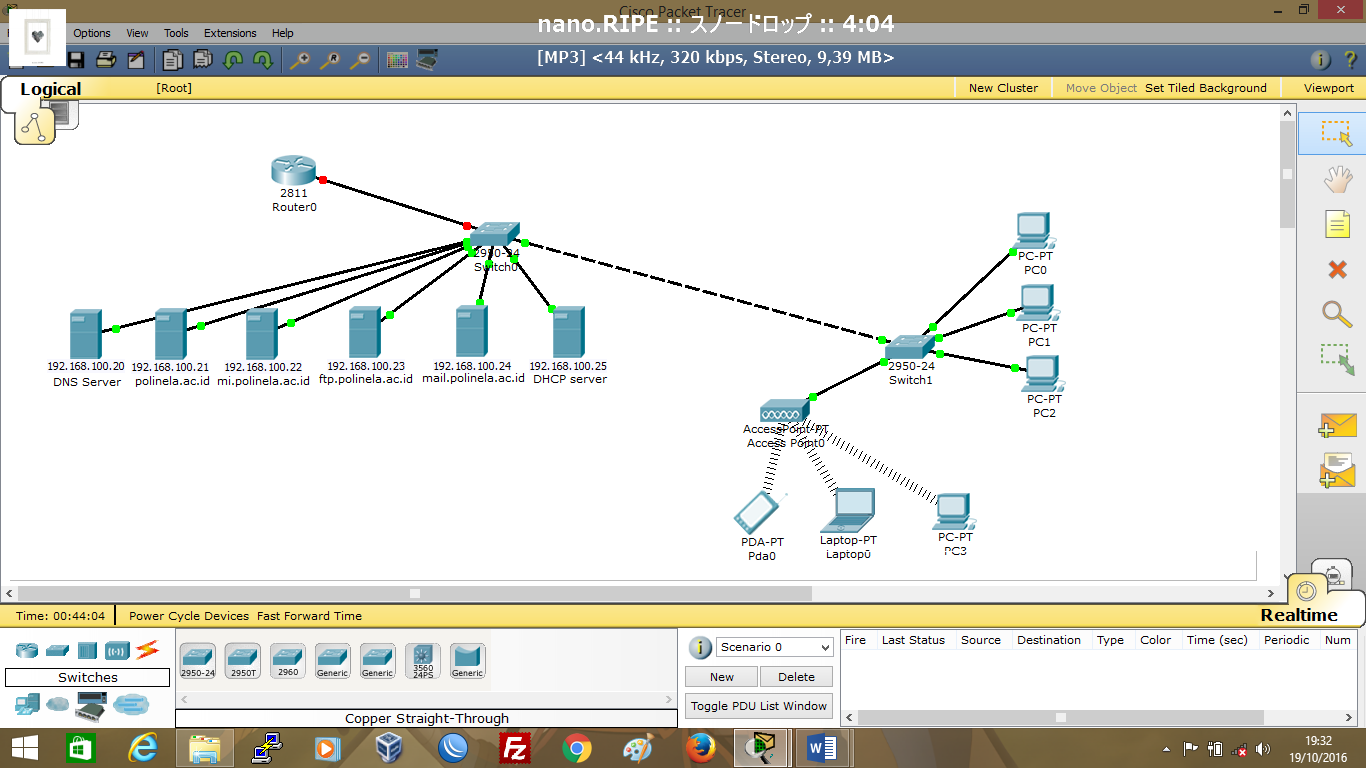
Task: Open the Draw Palette color grid icon
Action: tap(397, 58)
